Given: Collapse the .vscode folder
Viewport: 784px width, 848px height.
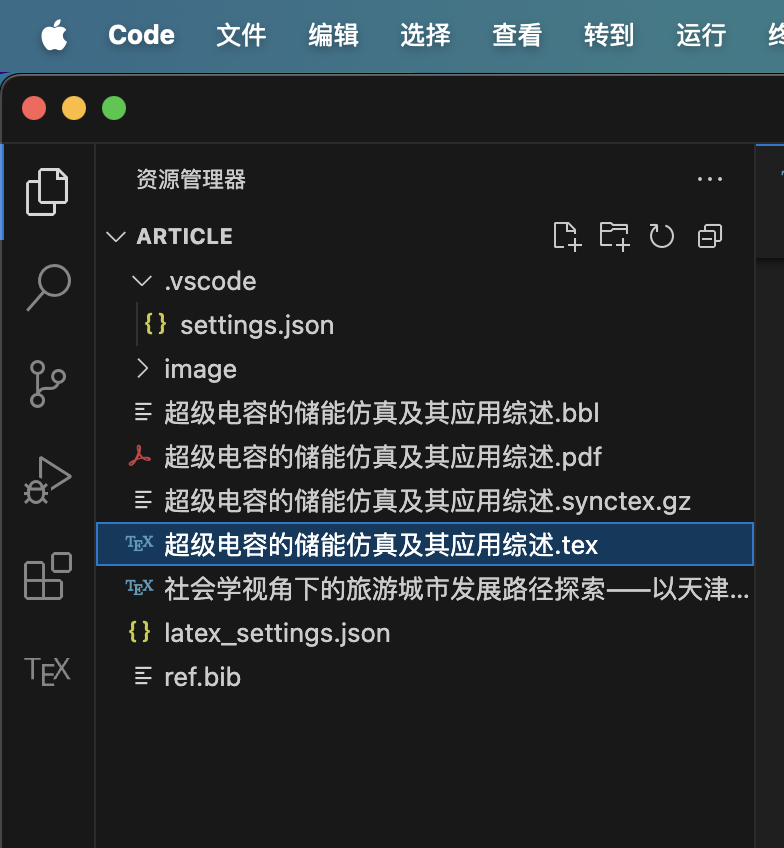Looking at the screenshot, I should (x=142, y=281).
